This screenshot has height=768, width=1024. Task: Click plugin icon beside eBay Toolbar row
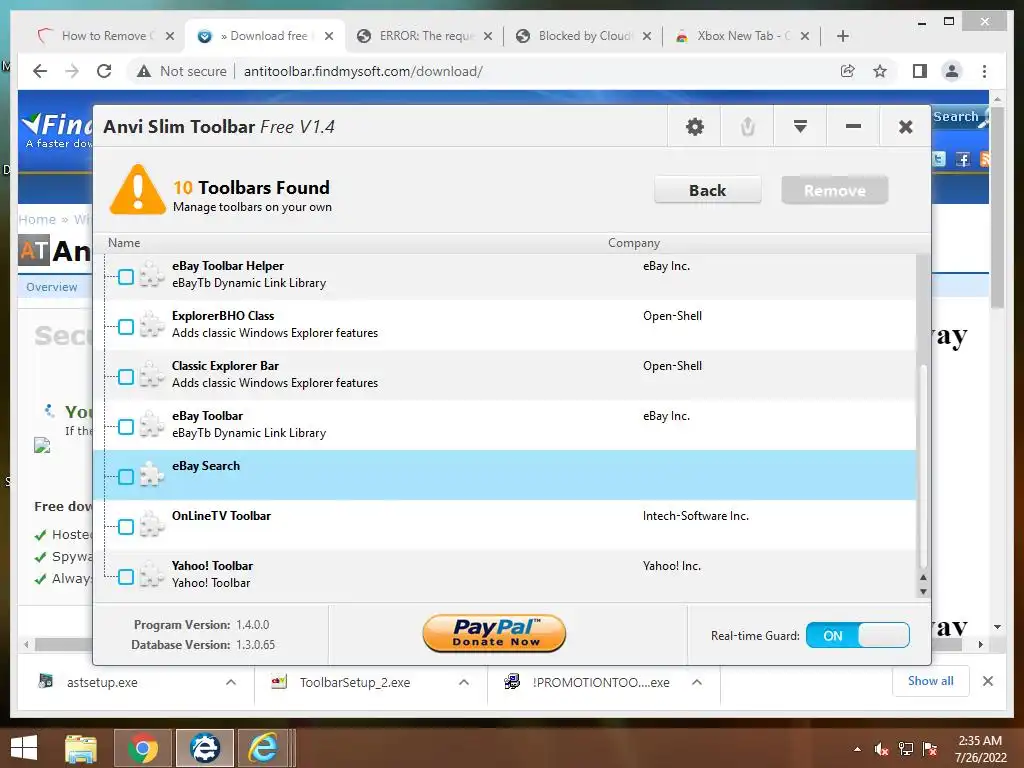point(152,424)
